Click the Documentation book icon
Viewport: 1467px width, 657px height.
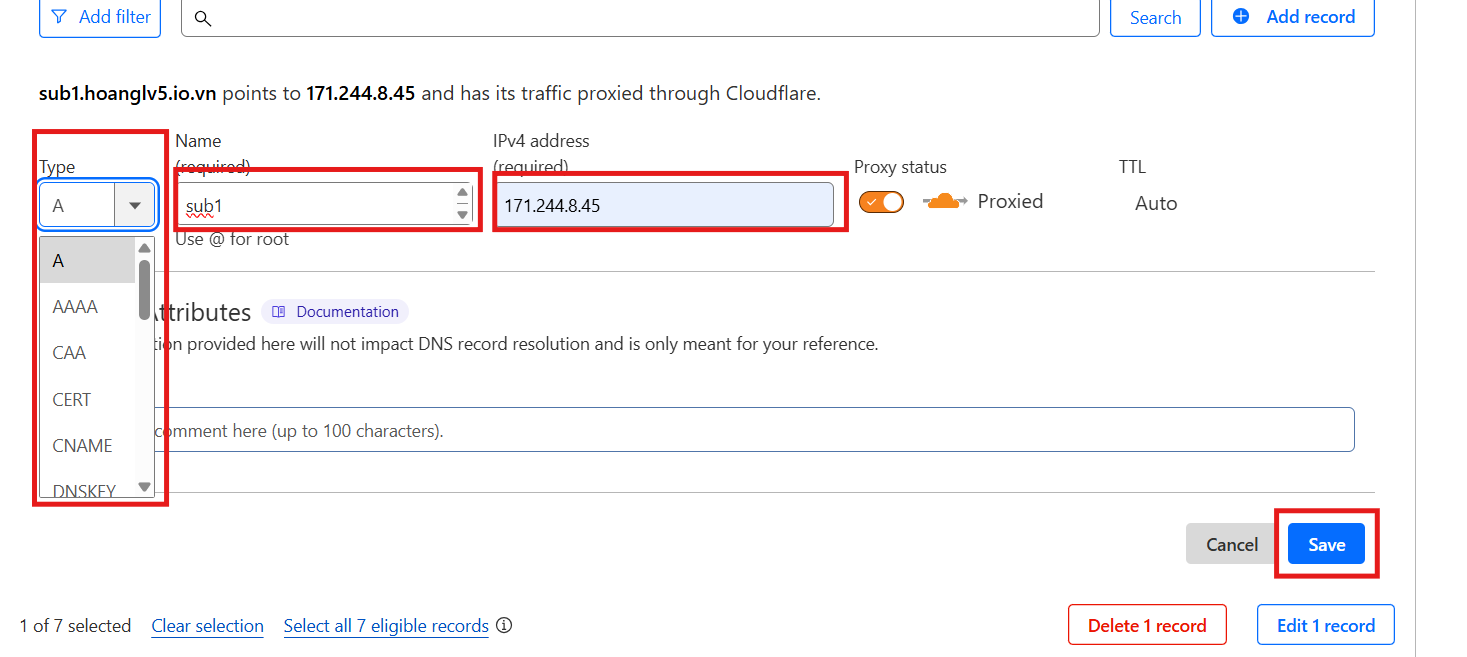coord(279,312)
